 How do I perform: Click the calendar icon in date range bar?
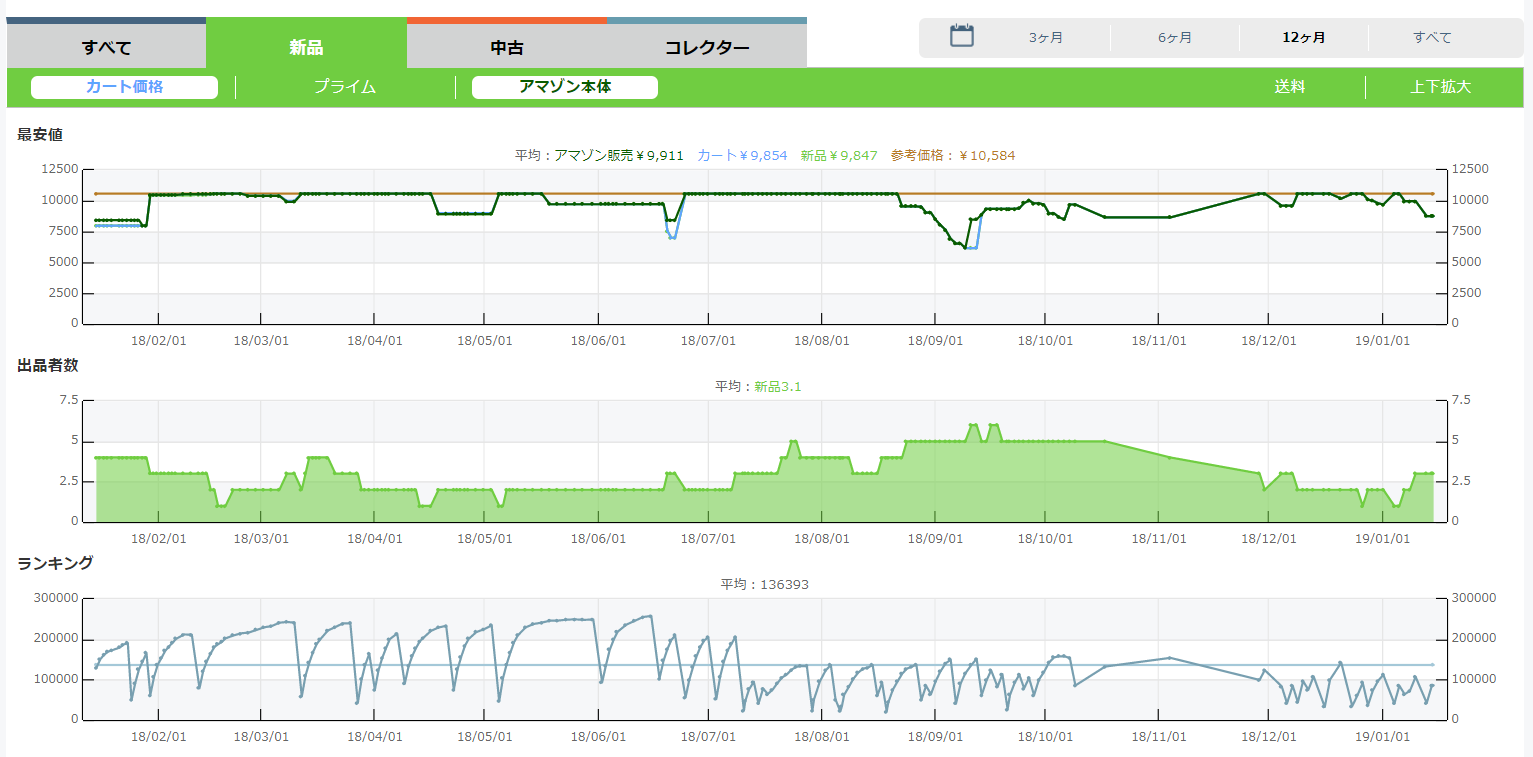click(961, 37)
